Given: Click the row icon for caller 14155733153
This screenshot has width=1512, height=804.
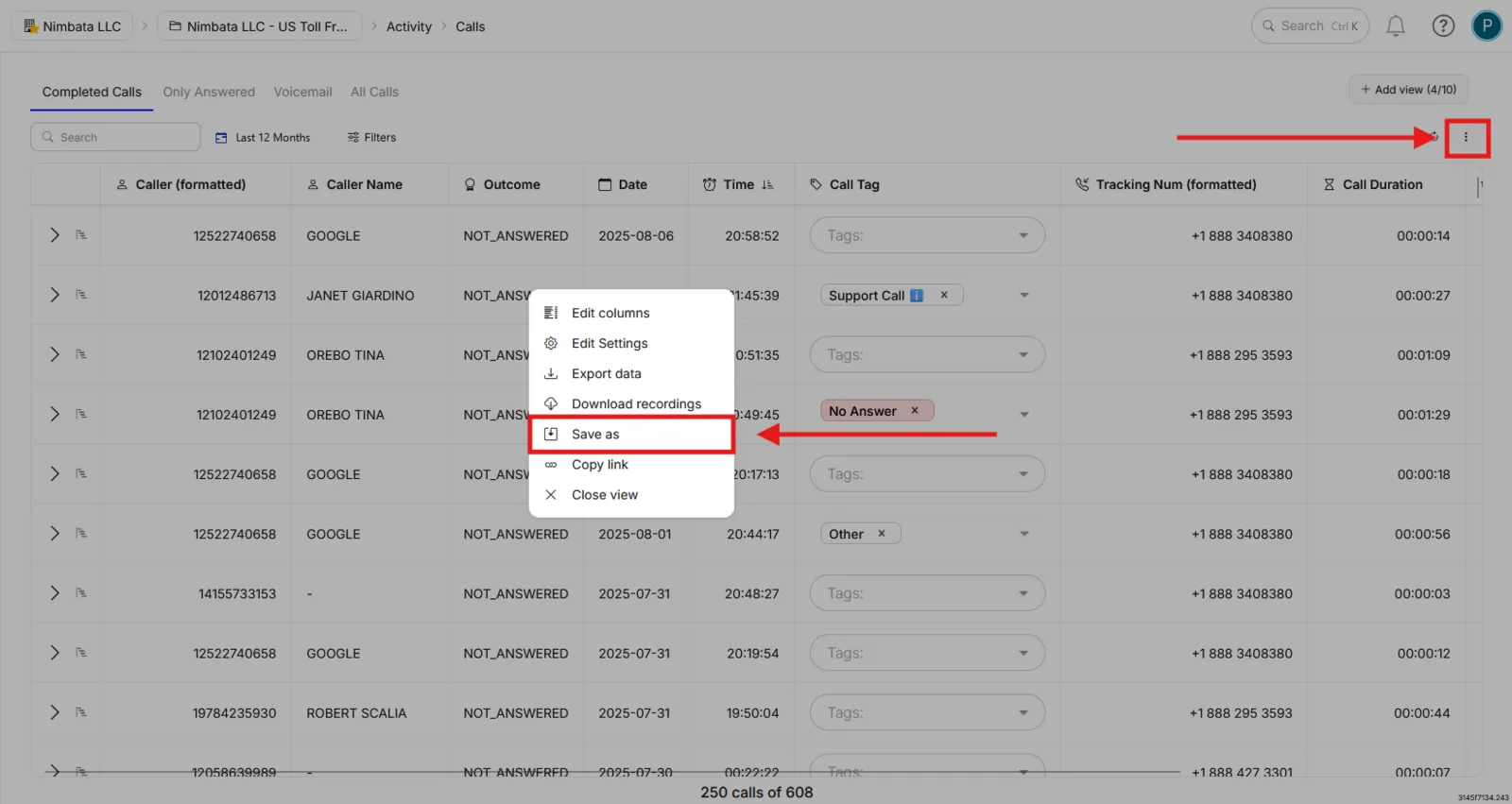Looking at the screenshot, I should pos(81,593).
